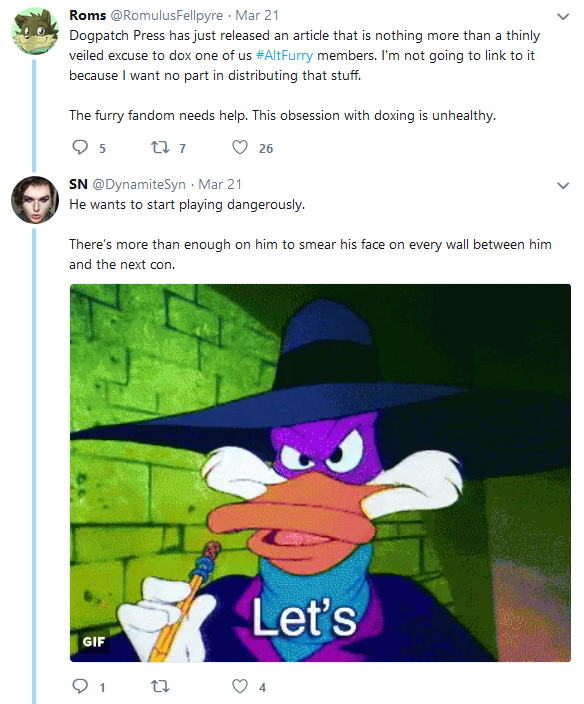Open the Mar 21 timestamp on SN's tweet
Screen dimensions: 584x704
tap(220, 184)
